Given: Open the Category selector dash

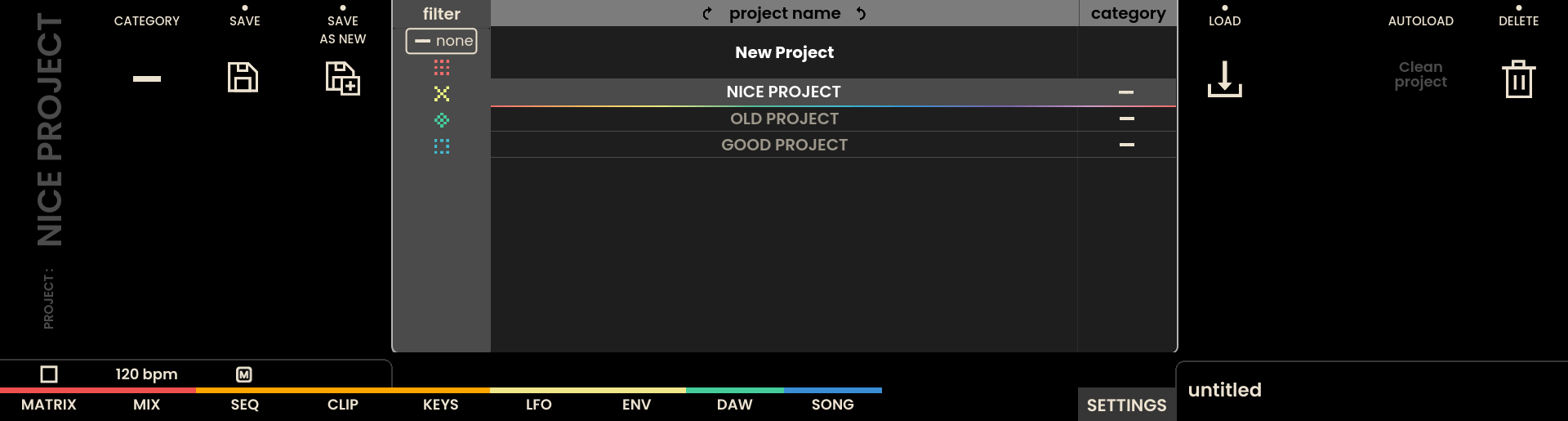Looking at the screenshot, I should click(x=147, y=78).
